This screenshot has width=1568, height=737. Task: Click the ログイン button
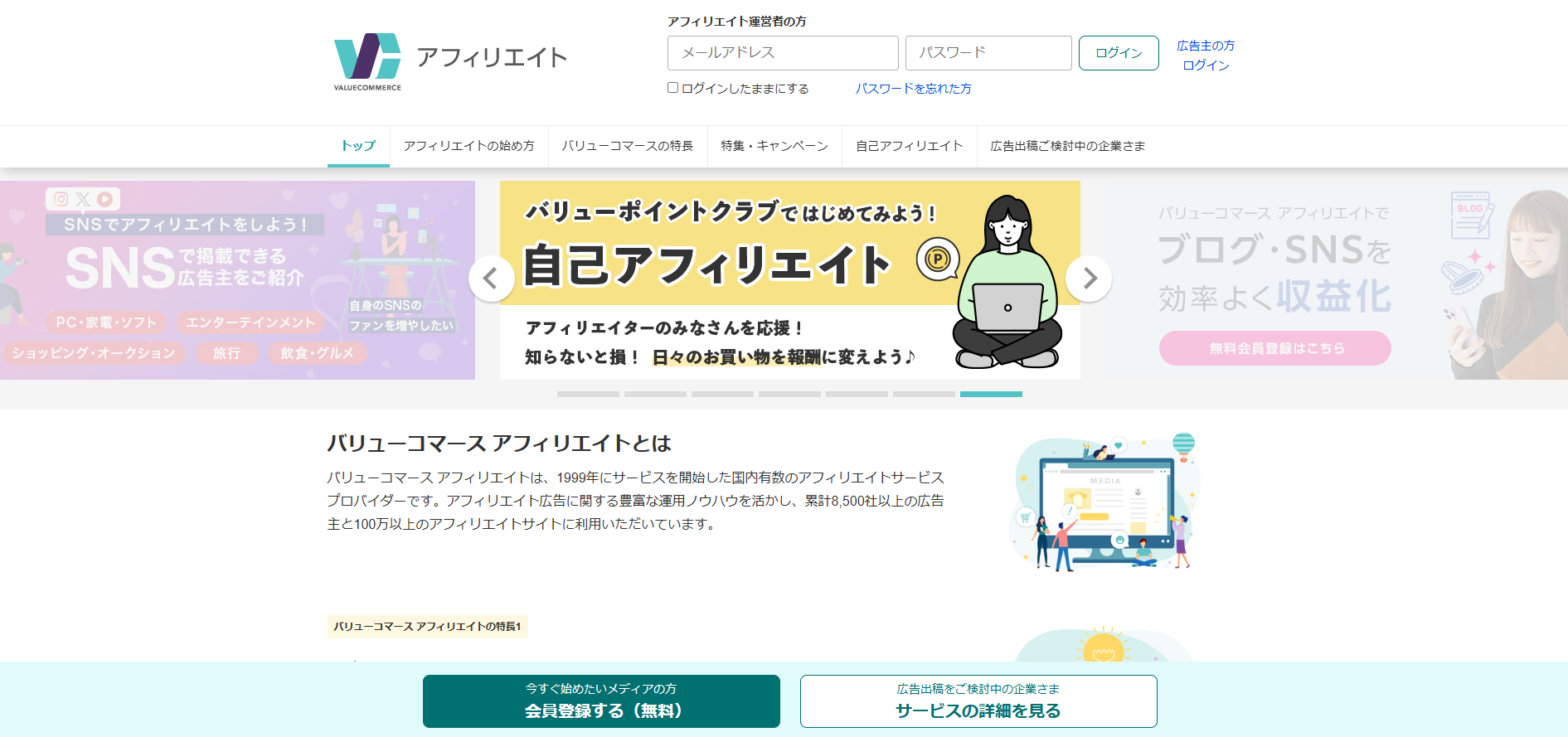click(x=1119, y=53)
